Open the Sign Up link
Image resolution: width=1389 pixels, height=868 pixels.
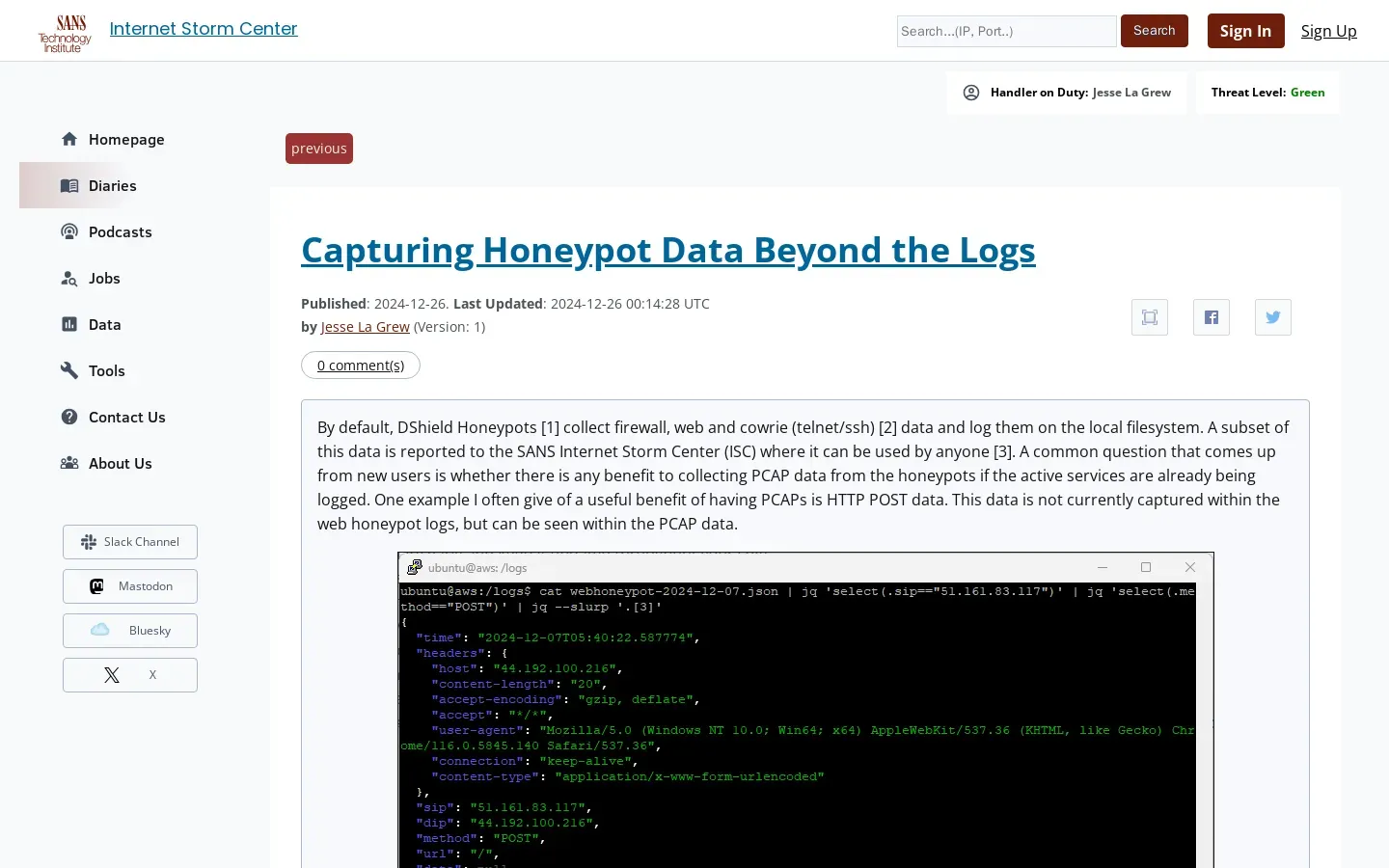pyautogui.click(x=1328, y=31)
